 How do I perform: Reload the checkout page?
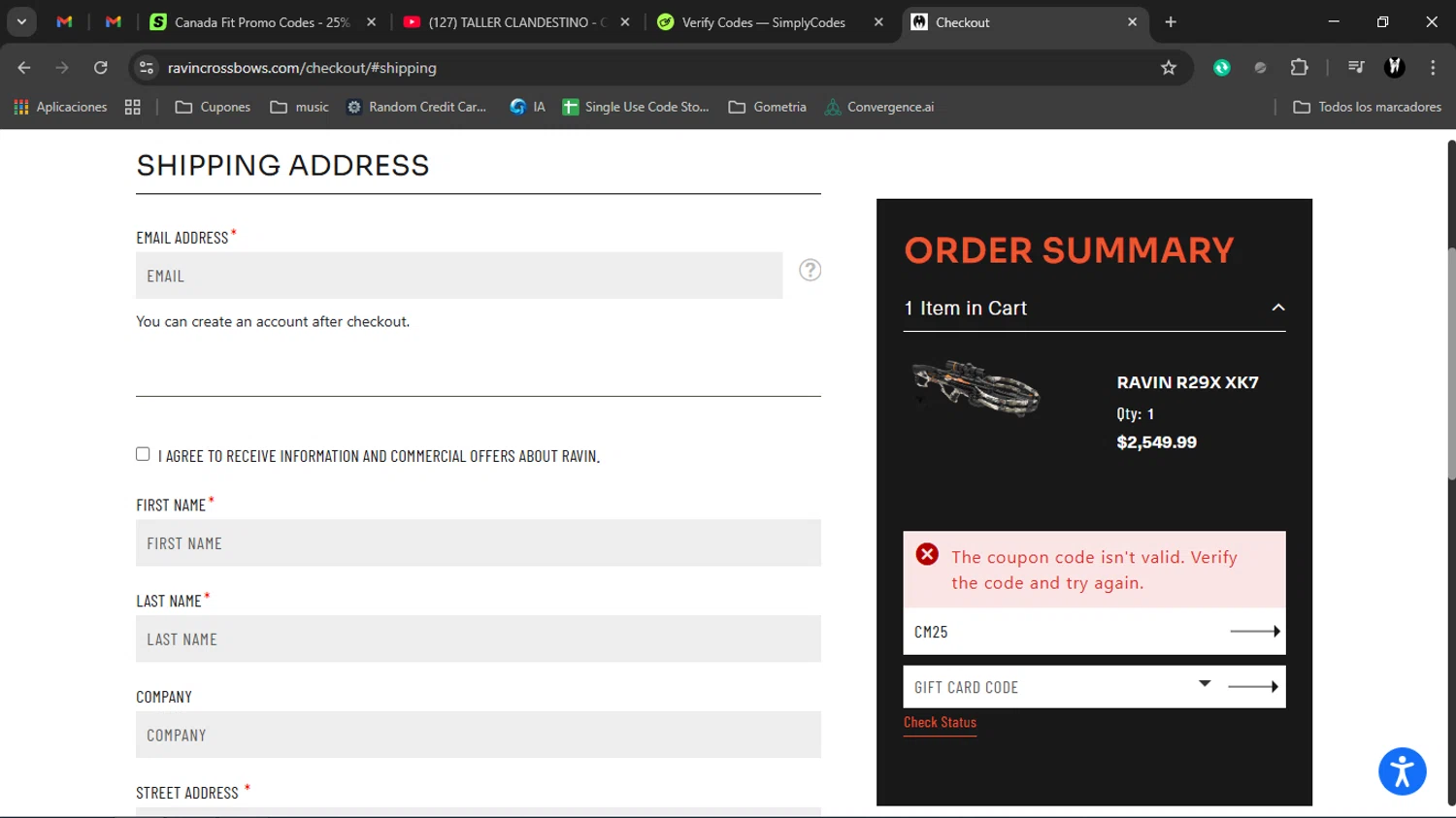(101, 67)
